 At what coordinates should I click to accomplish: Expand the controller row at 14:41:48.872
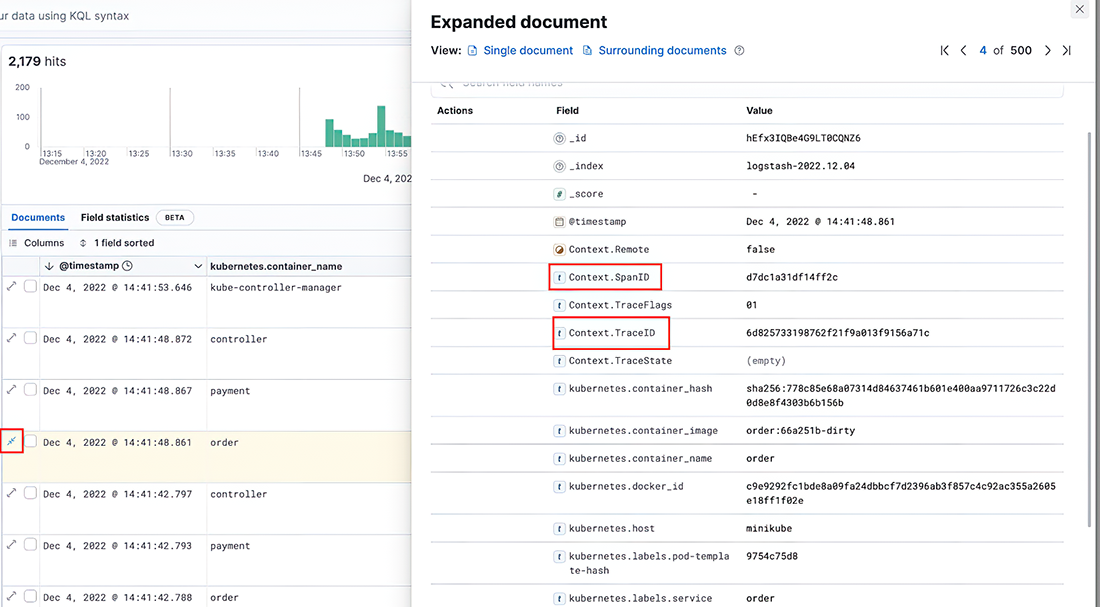tap(11, 338)
